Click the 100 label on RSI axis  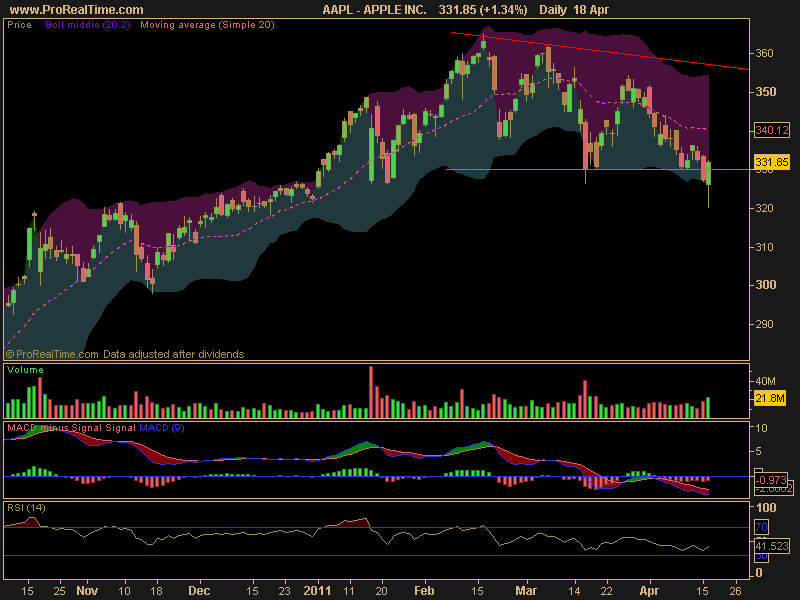pos(766,508)
